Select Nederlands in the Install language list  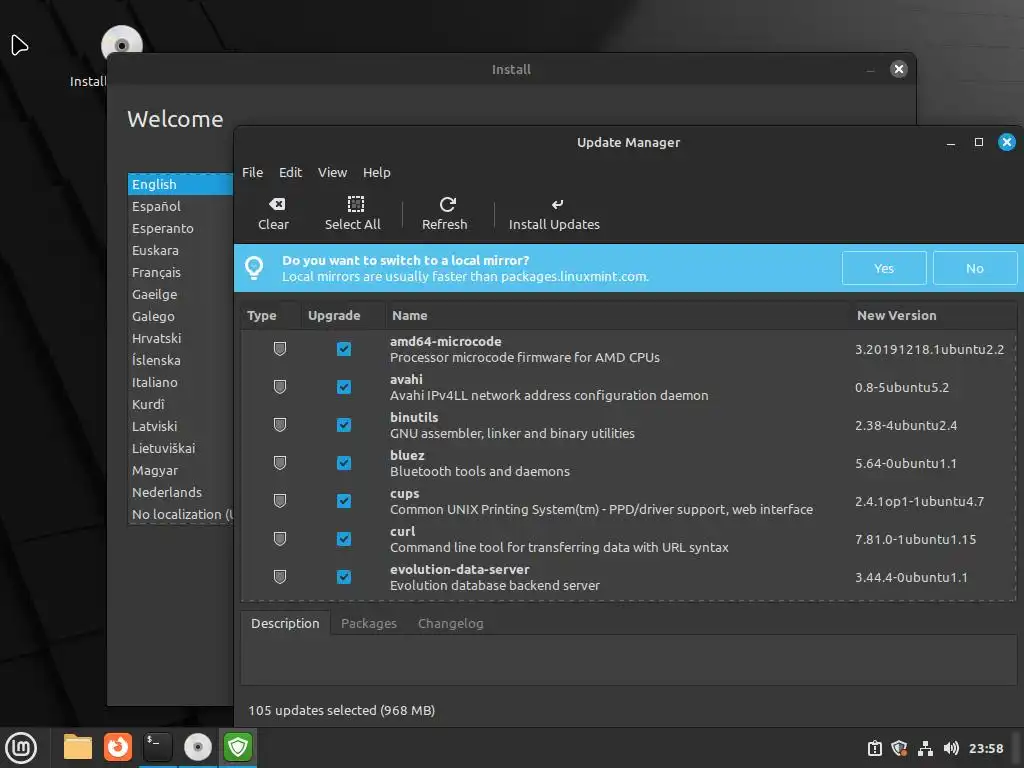[180, 492]
